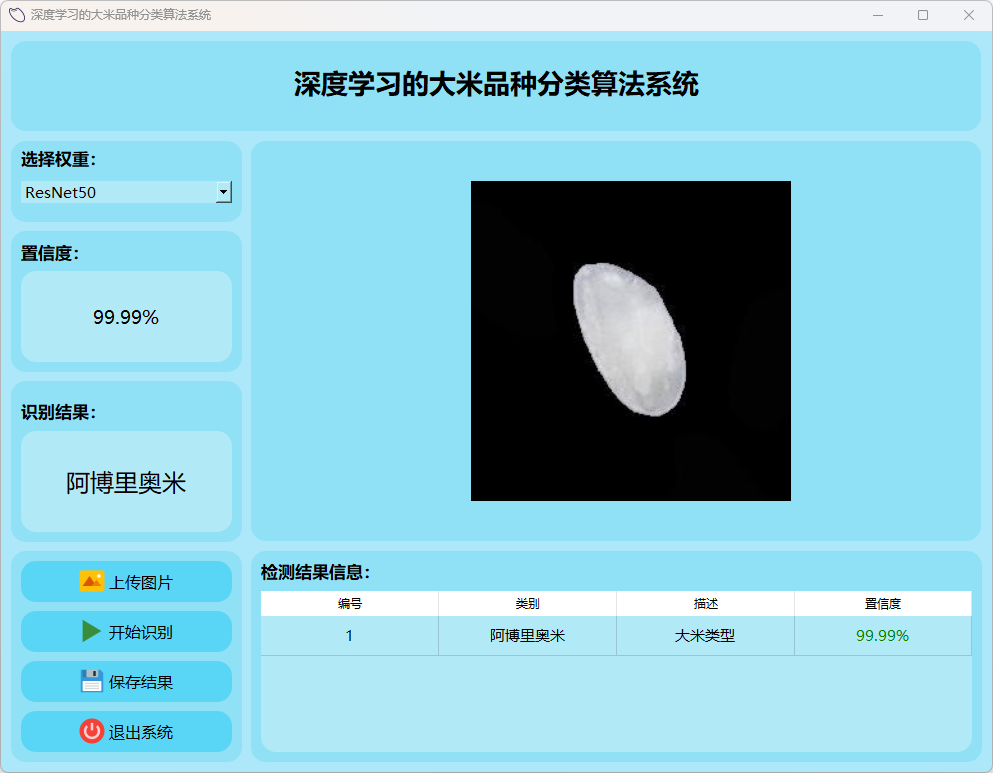Select the 阿博里奥米 cell in the results table
The width and height of the screenshot is (993, 773).
point(527,636)
